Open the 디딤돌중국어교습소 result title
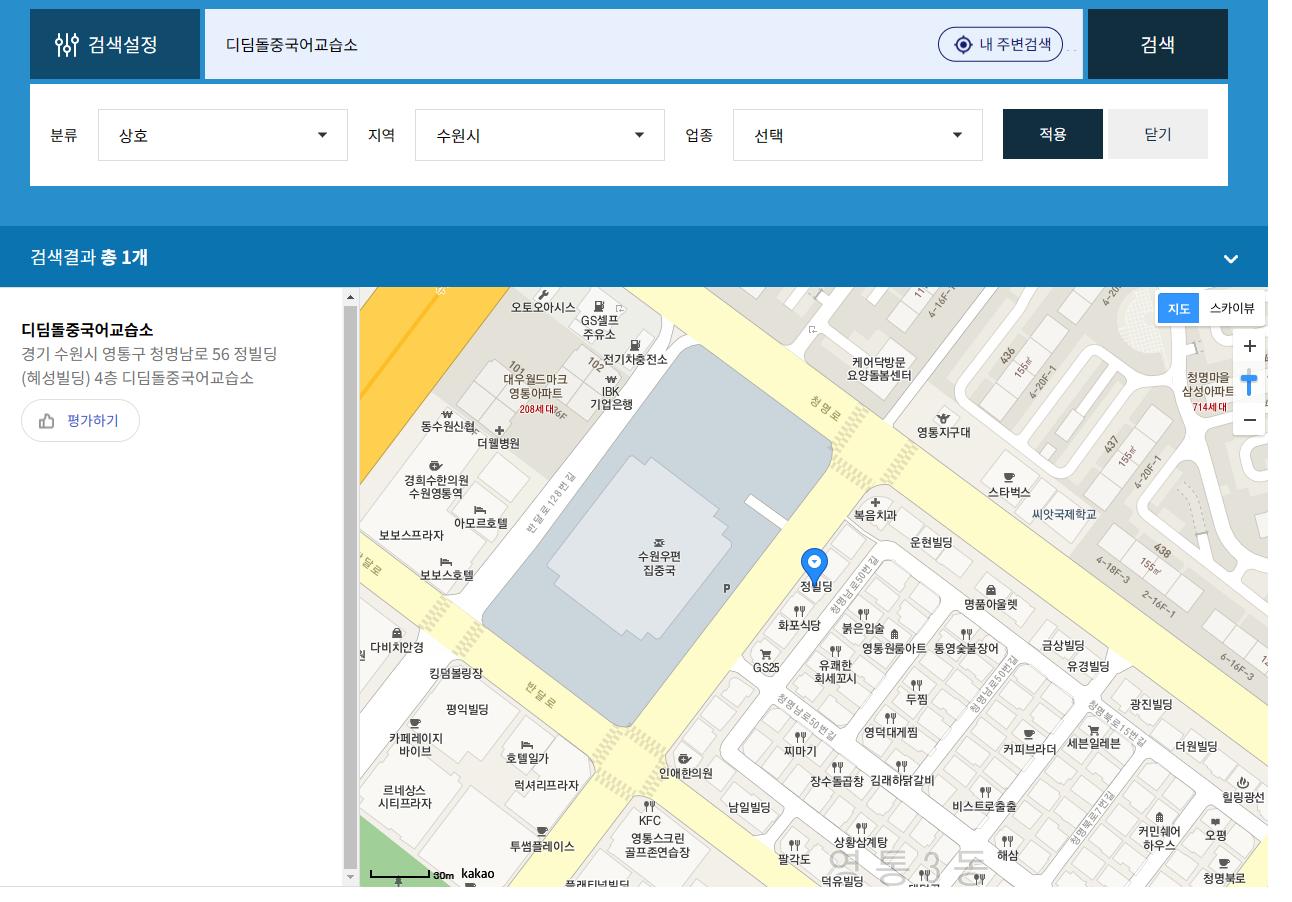 click(x=87, y=329)
